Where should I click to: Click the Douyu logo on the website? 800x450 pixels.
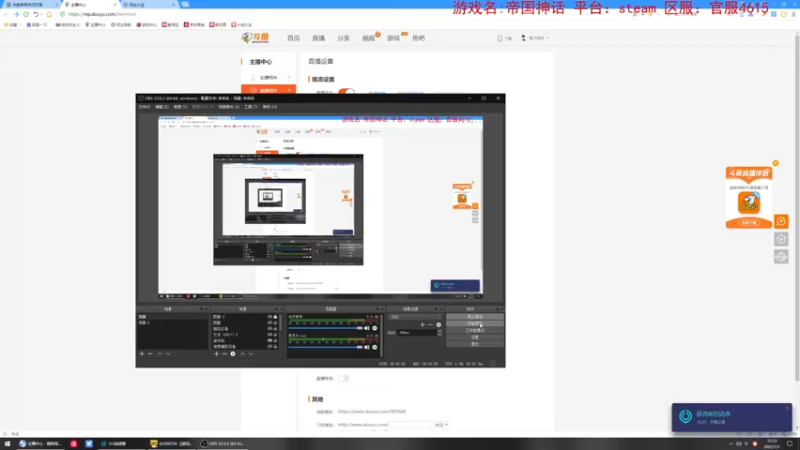(x=256, y=38)
